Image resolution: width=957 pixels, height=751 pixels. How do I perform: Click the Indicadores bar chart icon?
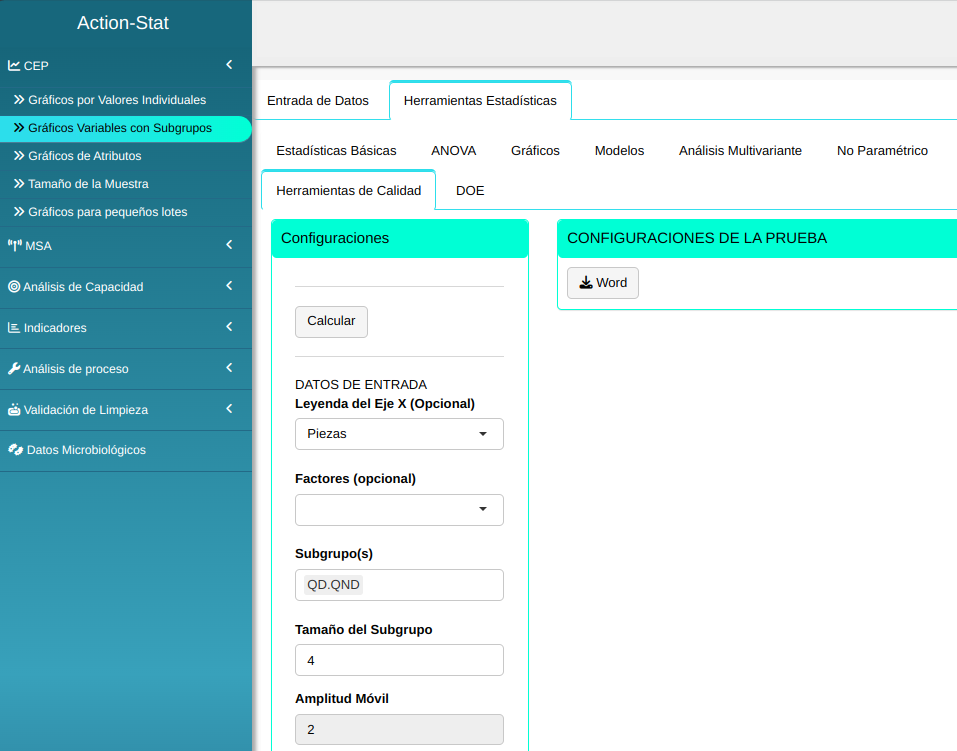tap(14, 328)
